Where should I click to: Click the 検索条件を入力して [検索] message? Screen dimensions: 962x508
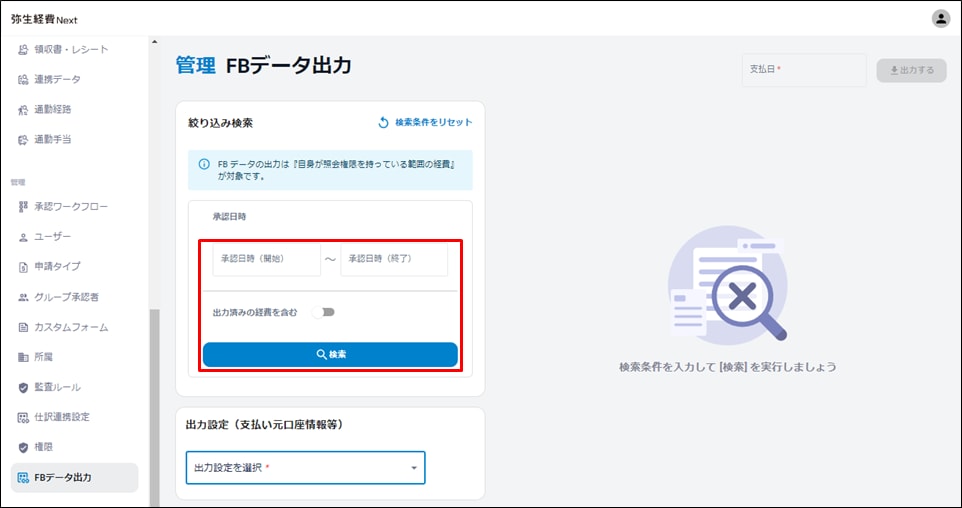[x=728, y=368]
